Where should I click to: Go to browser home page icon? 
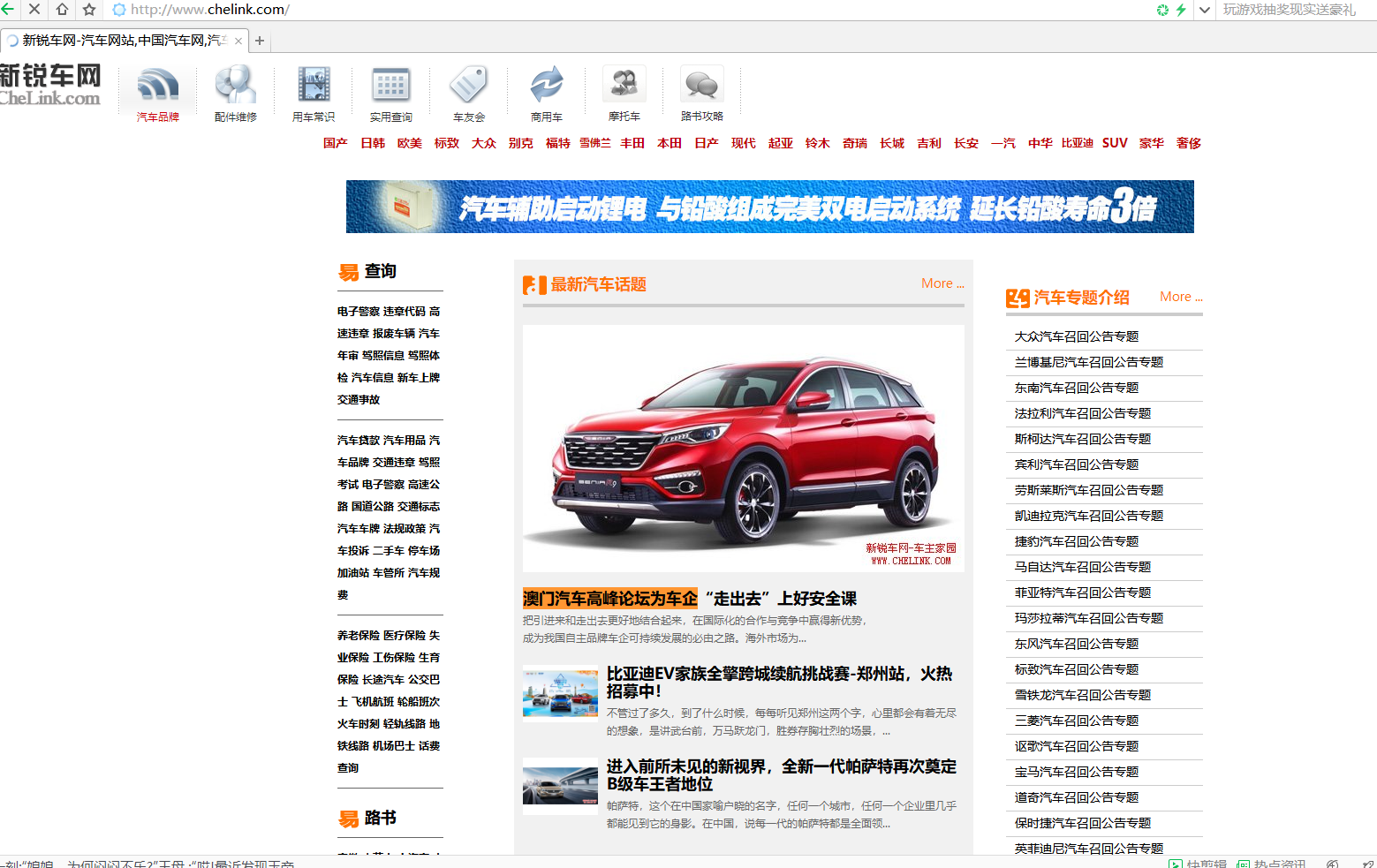[62, 10]
